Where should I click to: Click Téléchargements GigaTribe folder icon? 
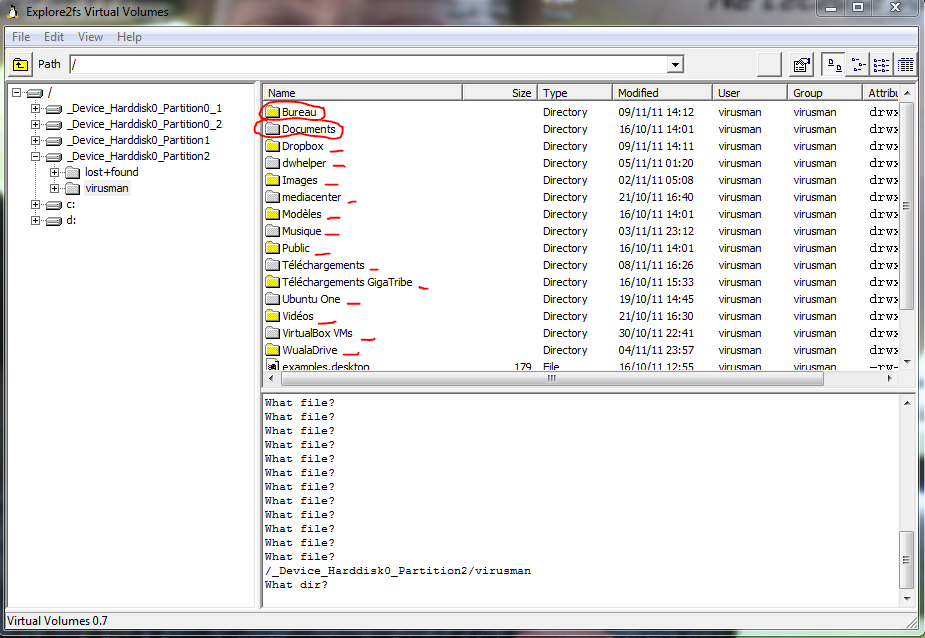tap(272, 282)
